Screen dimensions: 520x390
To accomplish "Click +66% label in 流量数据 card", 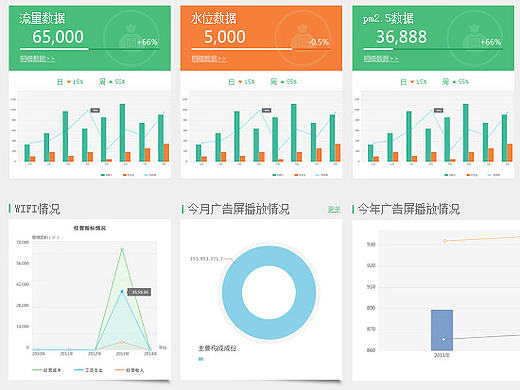I will click(x=147, y=42).
